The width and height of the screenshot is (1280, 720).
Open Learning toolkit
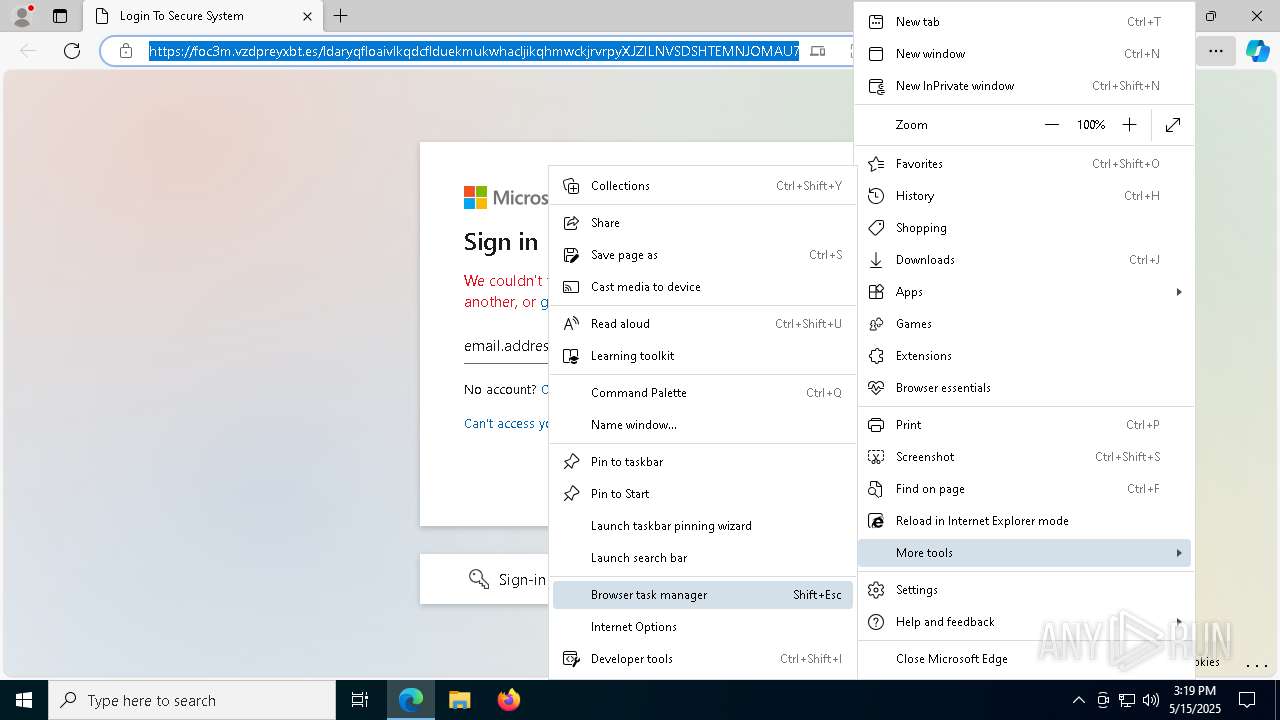pyautogui.click(x=703, y=356)
